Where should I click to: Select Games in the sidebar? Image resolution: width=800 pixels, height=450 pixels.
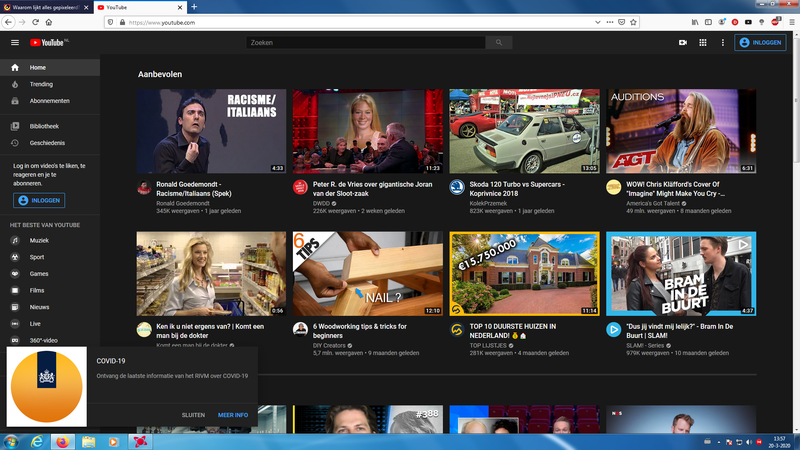39,273
